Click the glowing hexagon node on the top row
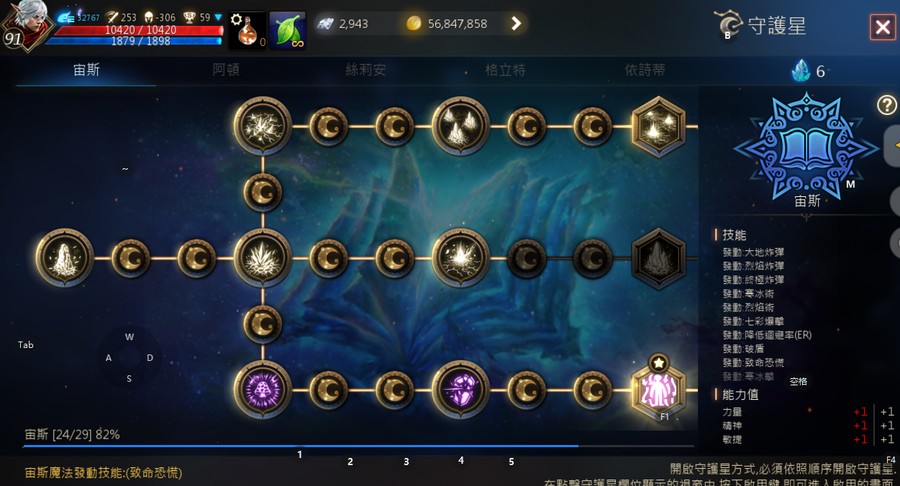 pos(658,126)
